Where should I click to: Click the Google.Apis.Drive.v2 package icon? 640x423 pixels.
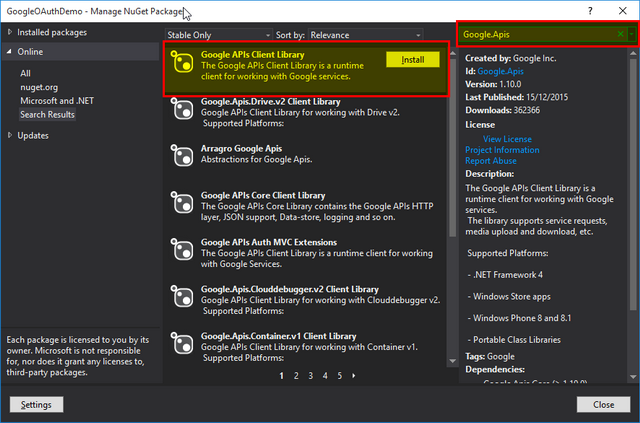182,109
